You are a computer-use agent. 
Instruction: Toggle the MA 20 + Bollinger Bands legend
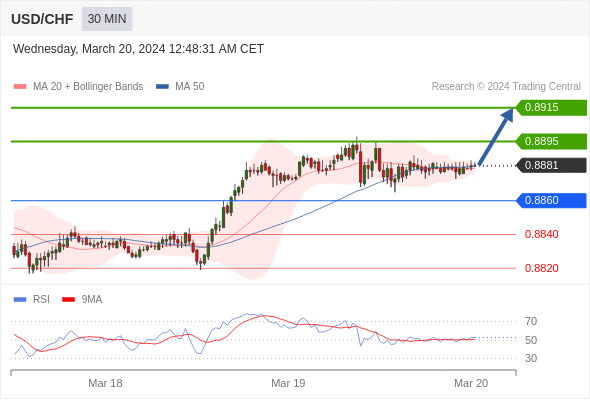pyautogui.click(x=78, y=87)
